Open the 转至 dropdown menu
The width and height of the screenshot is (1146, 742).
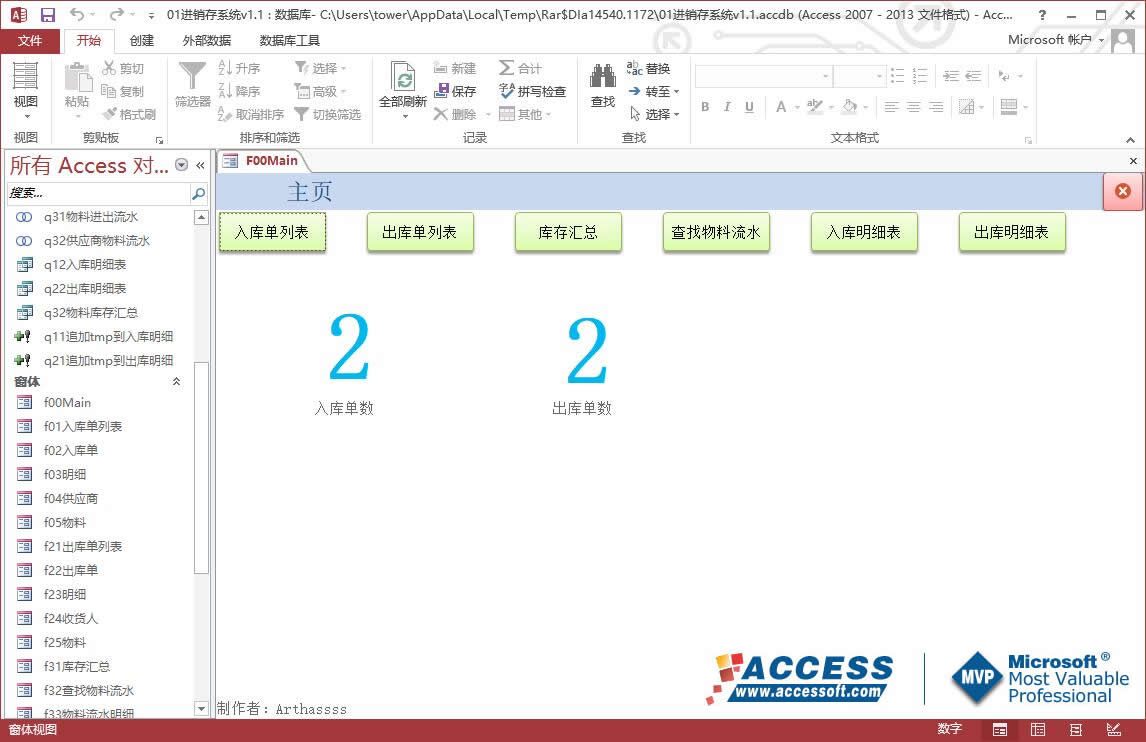point(652,90)
